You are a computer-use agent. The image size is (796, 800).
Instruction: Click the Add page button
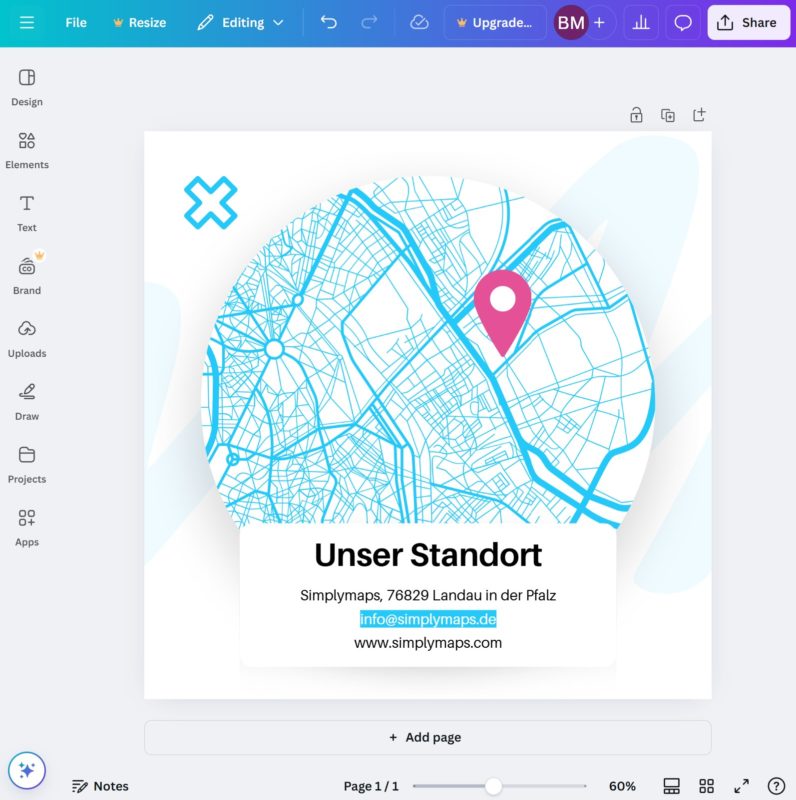click(427, 737)
